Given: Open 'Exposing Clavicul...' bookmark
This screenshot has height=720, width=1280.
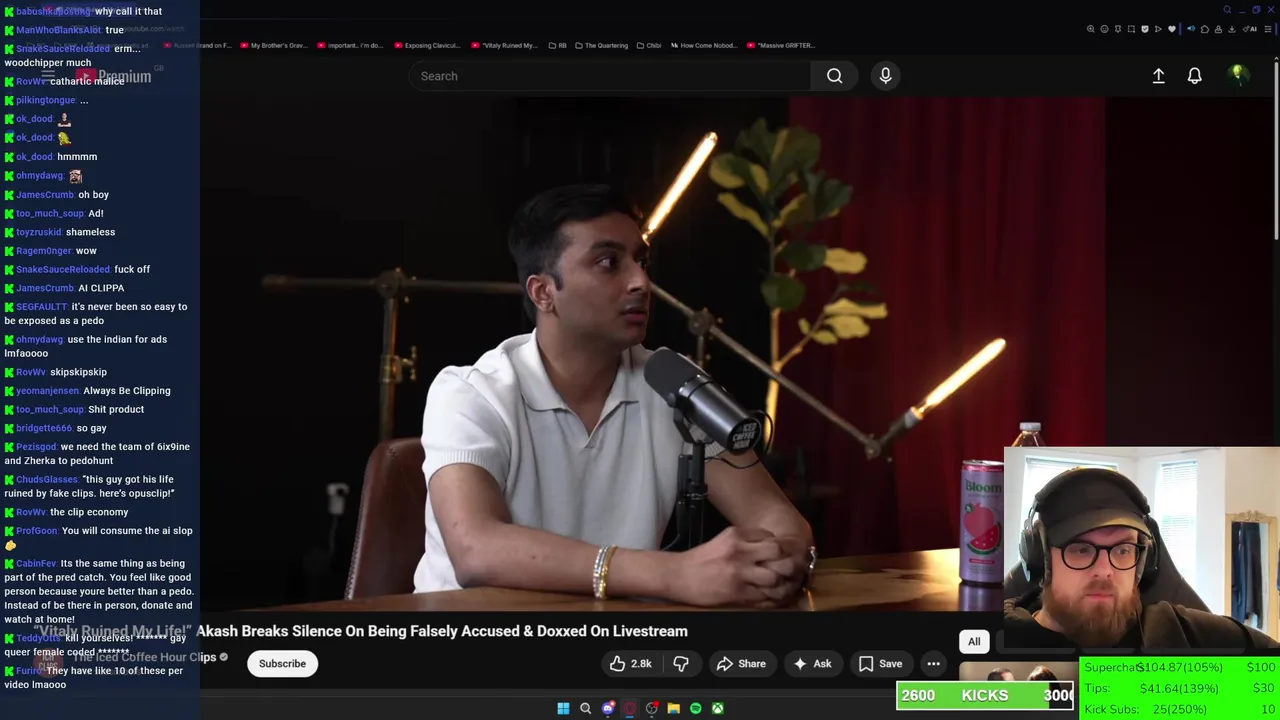Looking at the screenshot, I should 427,45.
